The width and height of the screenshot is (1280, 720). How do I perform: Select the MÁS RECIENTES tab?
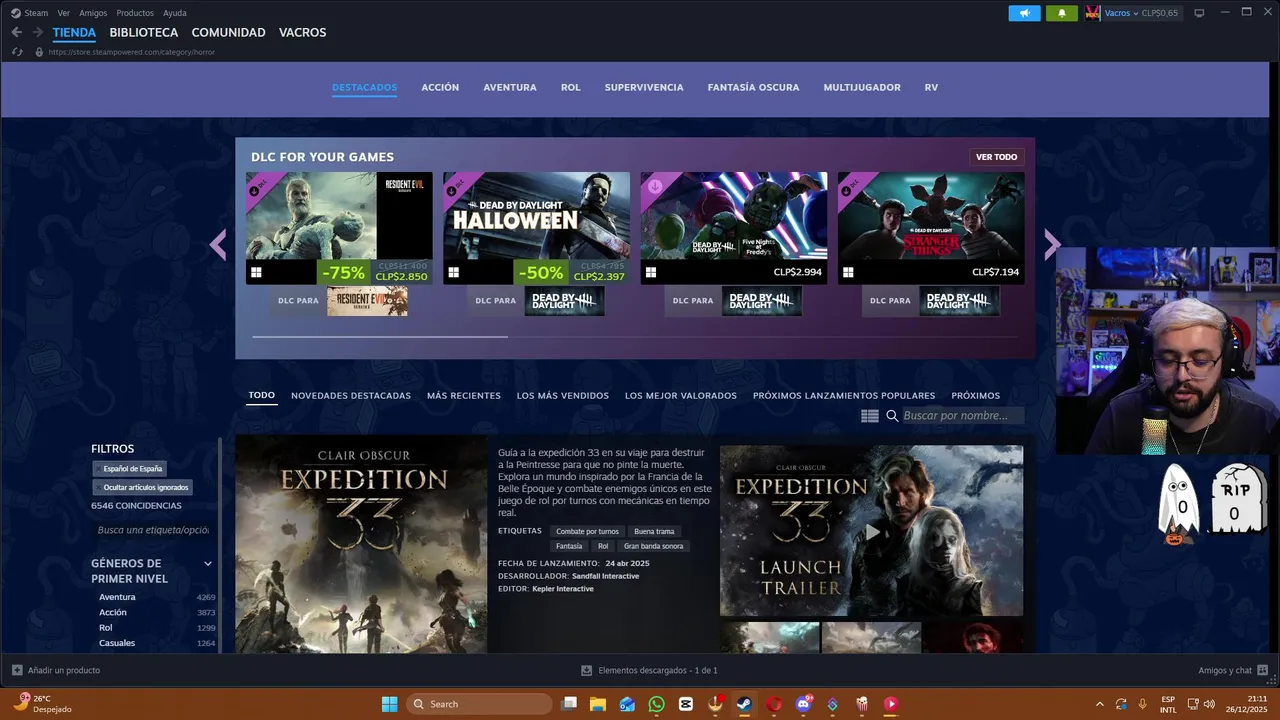tap(464, 396)
